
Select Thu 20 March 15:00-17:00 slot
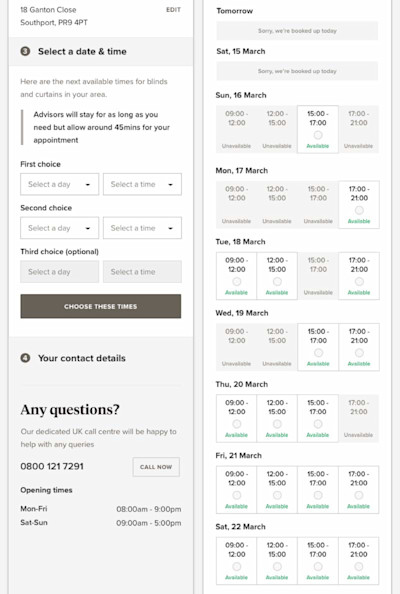(318, 418)
